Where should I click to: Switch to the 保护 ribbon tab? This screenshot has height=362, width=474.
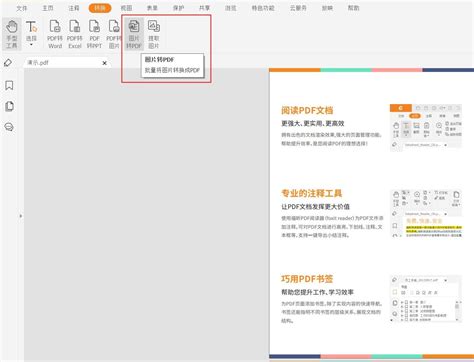click(178, 8)
